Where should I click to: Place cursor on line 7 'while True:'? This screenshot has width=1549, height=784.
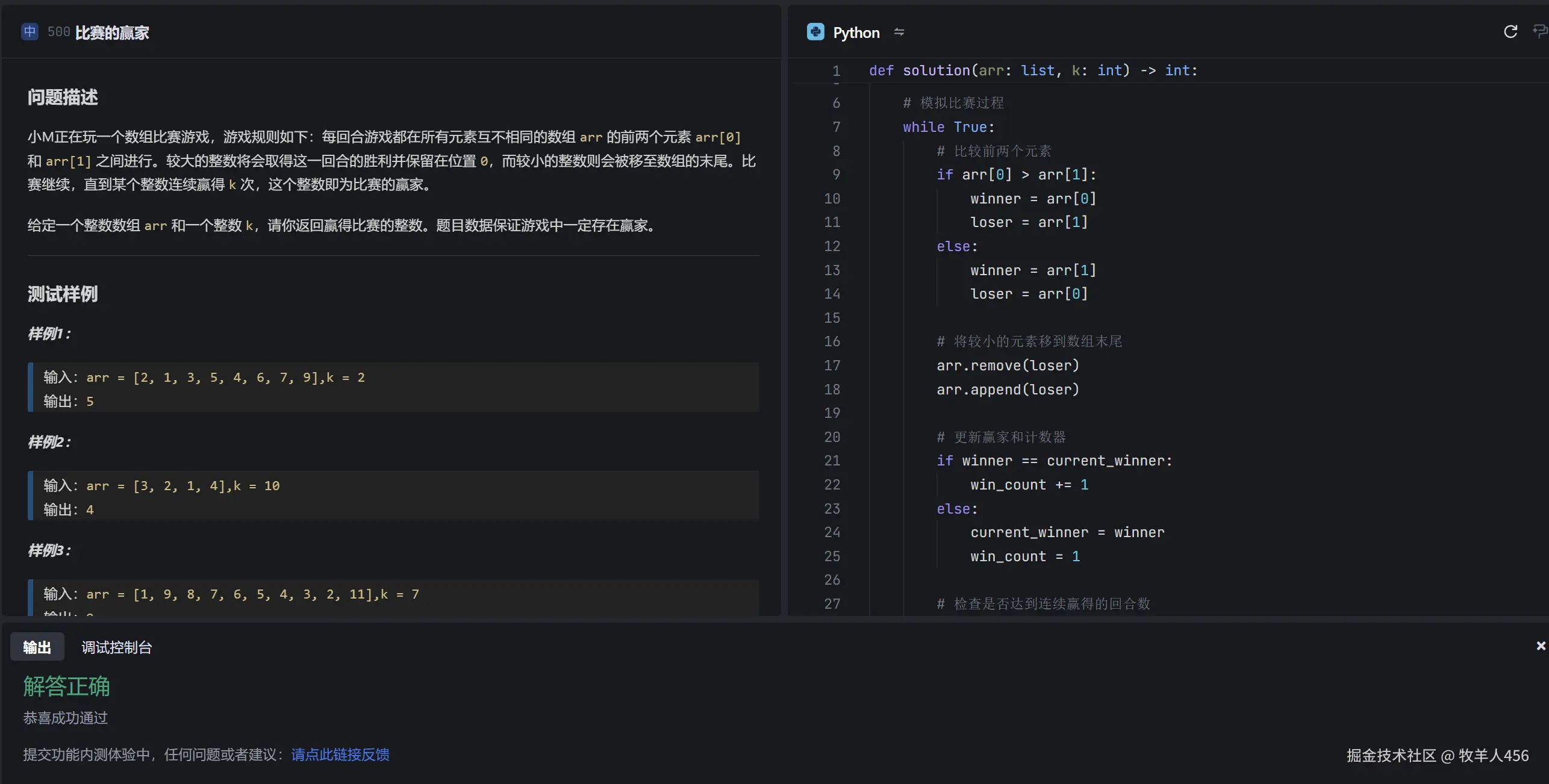[x=948, y=127]
